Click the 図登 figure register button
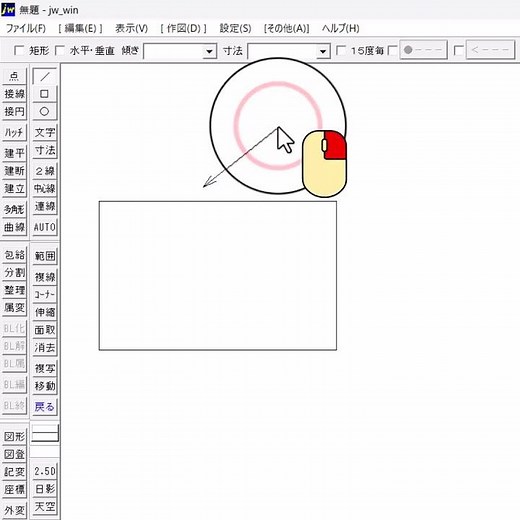This screenshot has height=520, width=520. tap(14, 454)
